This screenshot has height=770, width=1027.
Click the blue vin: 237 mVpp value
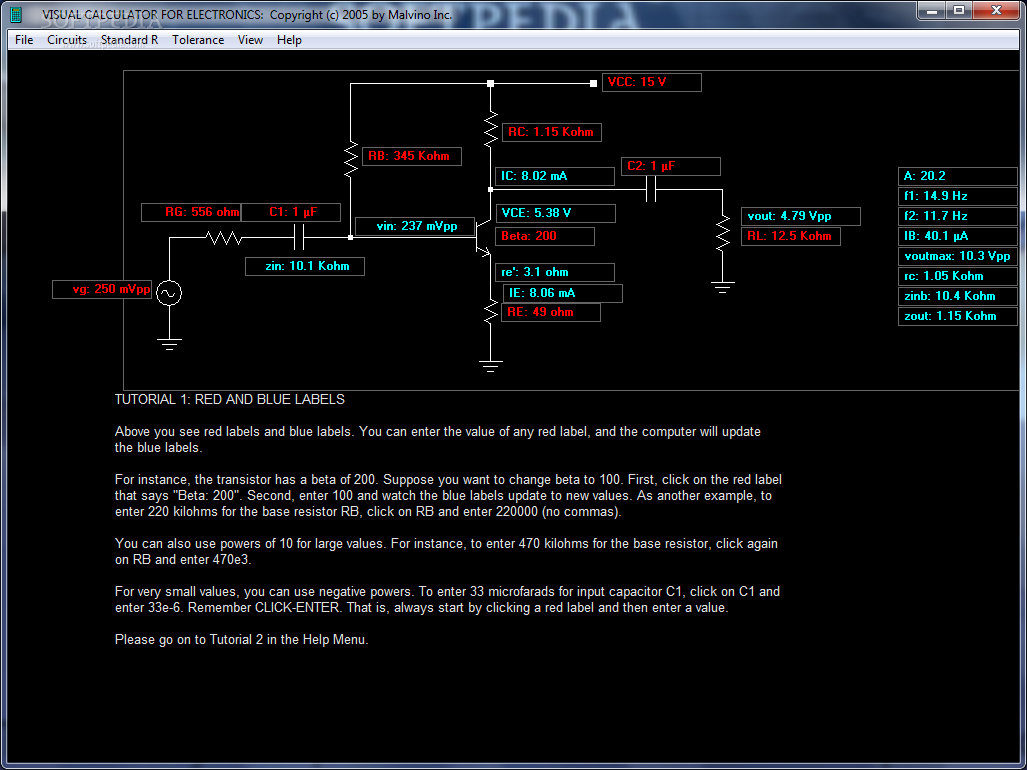pyautogui.click(x=415, y=227)
